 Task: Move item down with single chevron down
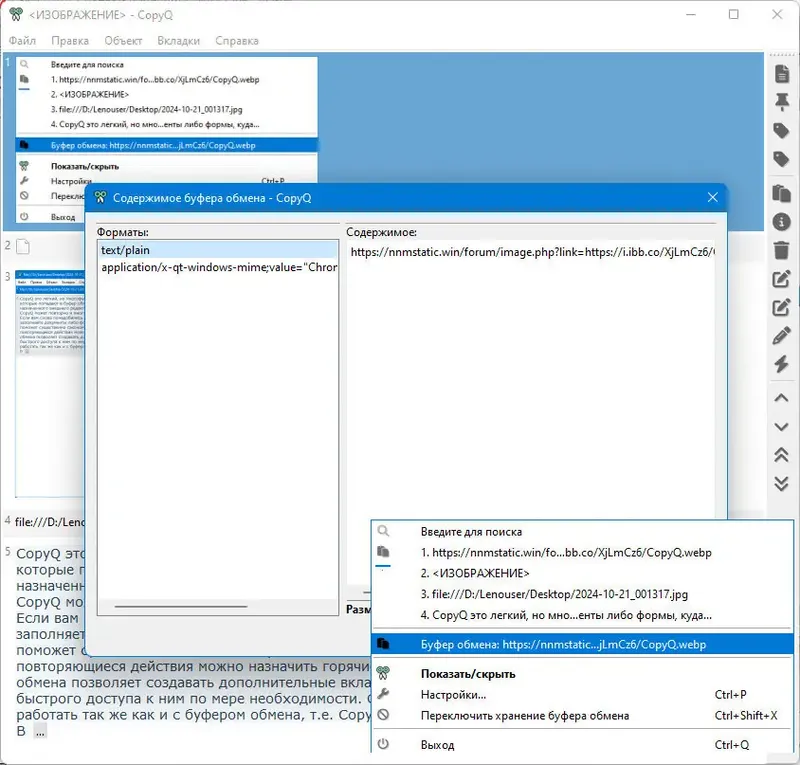click(x=782, y=427)
